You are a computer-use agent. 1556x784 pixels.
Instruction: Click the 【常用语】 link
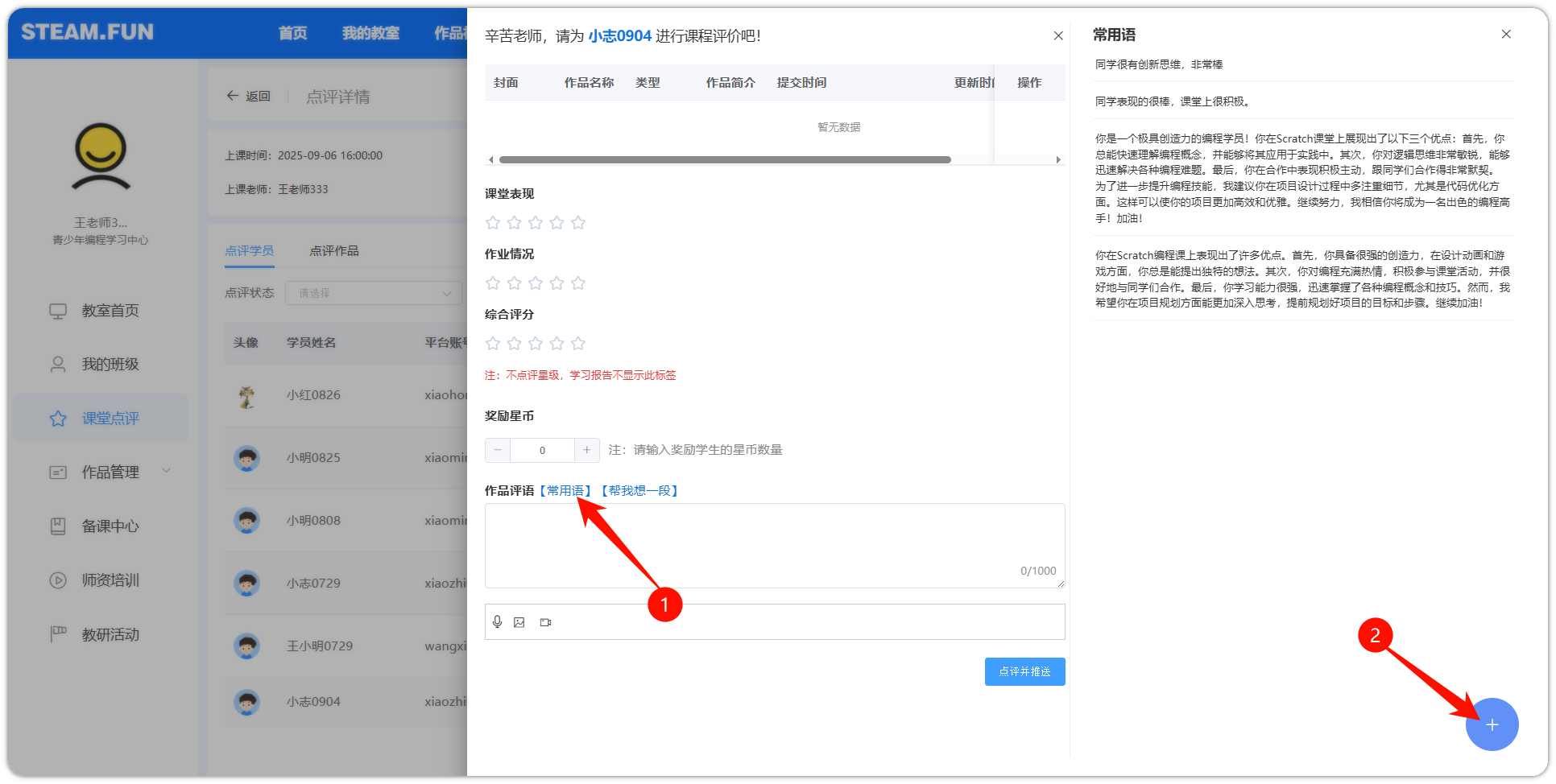click(x=565, y=491)
